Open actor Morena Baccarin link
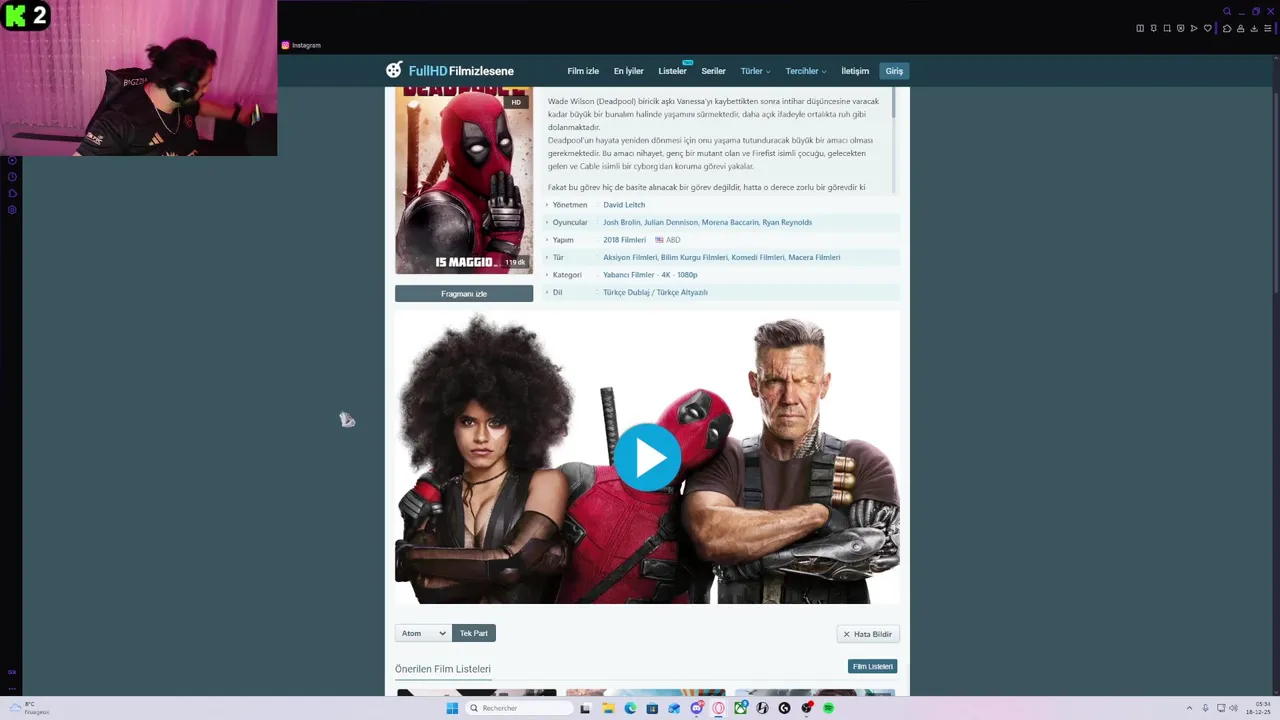Viewport: 1280px width, 720px height. (730, 222)
